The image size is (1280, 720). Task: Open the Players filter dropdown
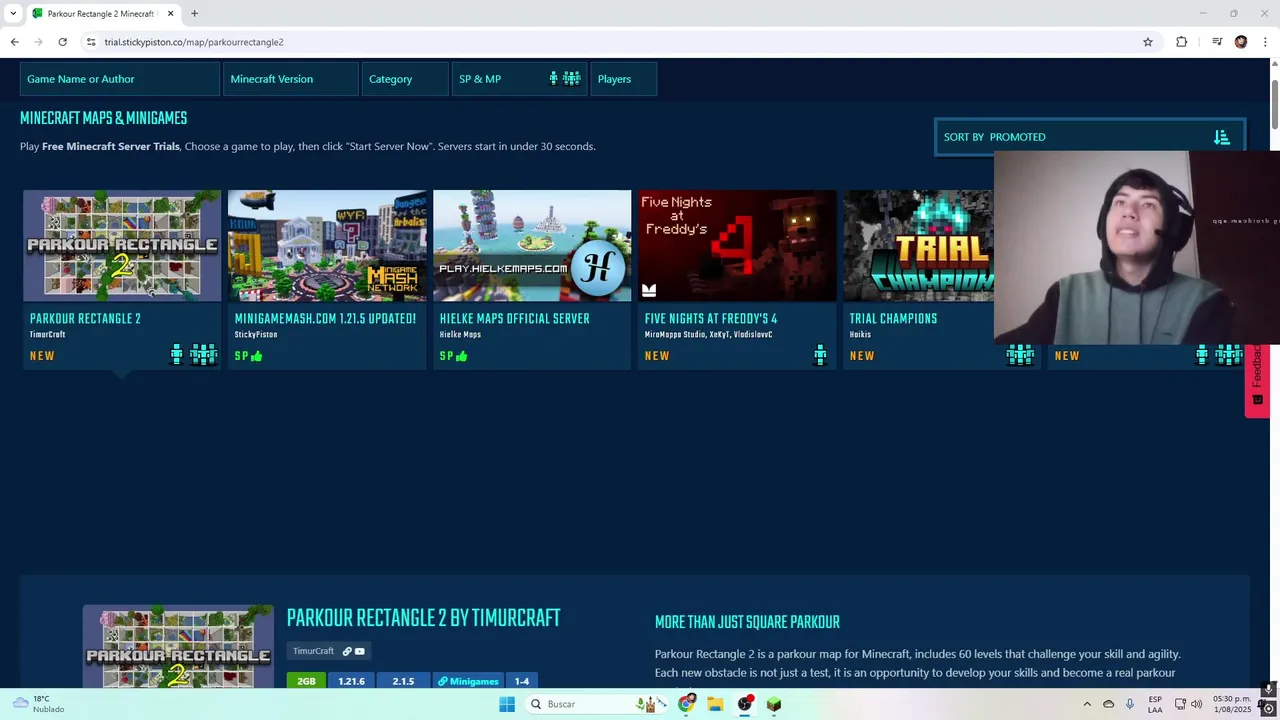[624, 79]
